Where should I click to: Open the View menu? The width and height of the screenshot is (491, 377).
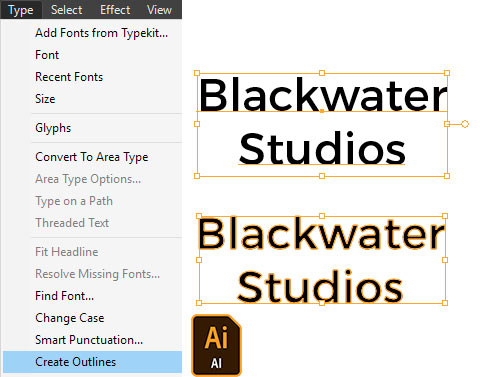click(159, 10)
